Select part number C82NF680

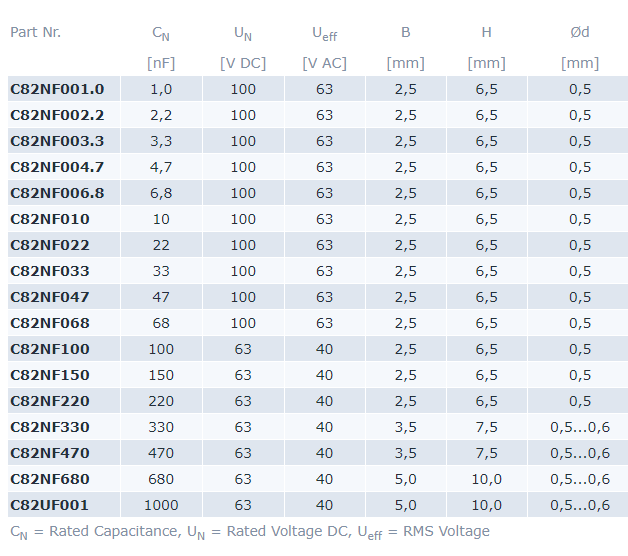pyautogui.click(x=50, y=479)
